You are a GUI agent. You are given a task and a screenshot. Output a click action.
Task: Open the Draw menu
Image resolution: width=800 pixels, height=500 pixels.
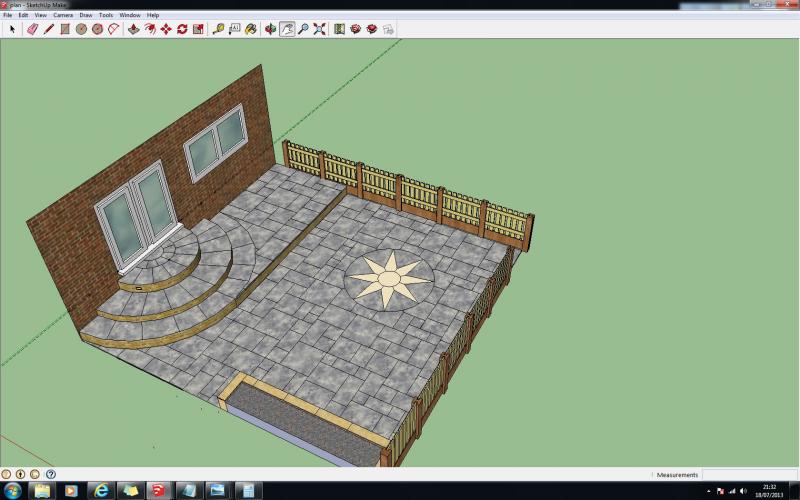pos(86,15)
